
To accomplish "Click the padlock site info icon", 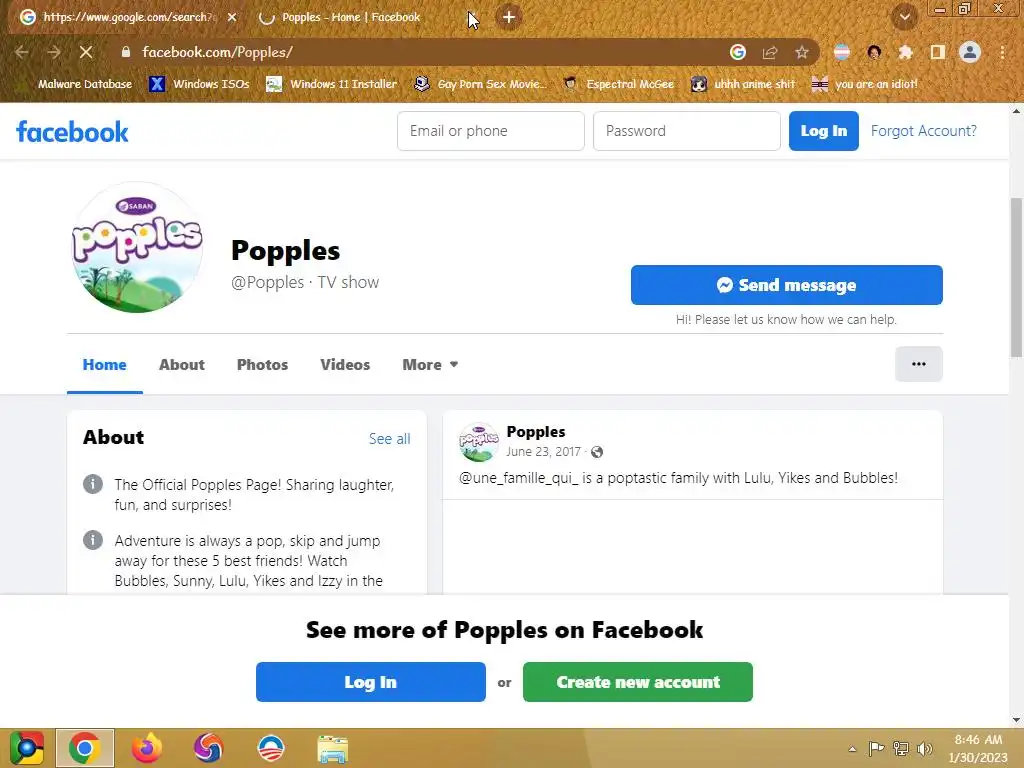I will [126, 52].
